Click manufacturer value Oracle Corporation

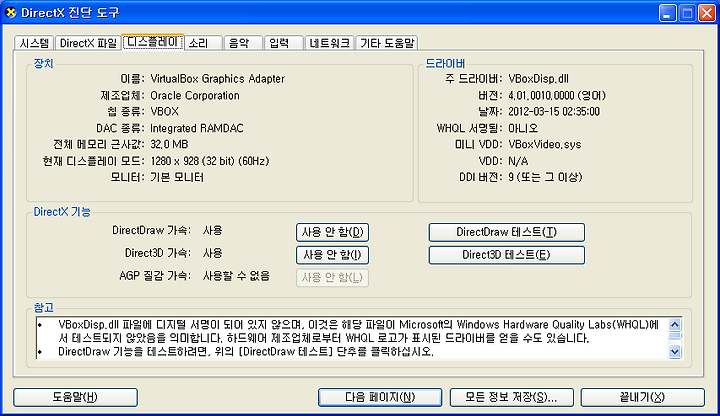[x=195, y=96]
